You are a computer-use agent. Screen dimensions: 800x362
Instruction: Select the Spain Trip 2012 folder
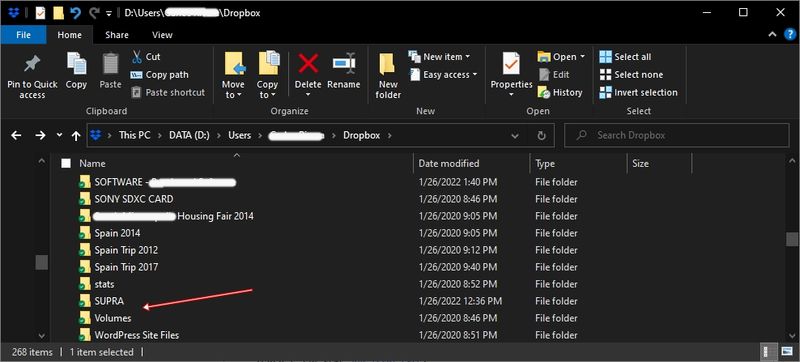pos(126,250)
